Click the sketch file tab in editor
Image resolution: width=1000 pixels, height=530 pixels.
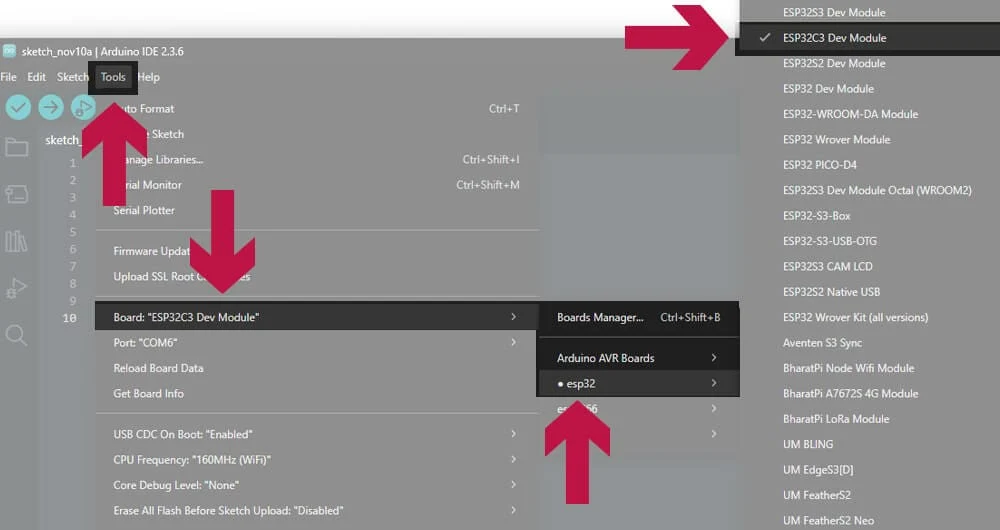[x=64, y=140]
